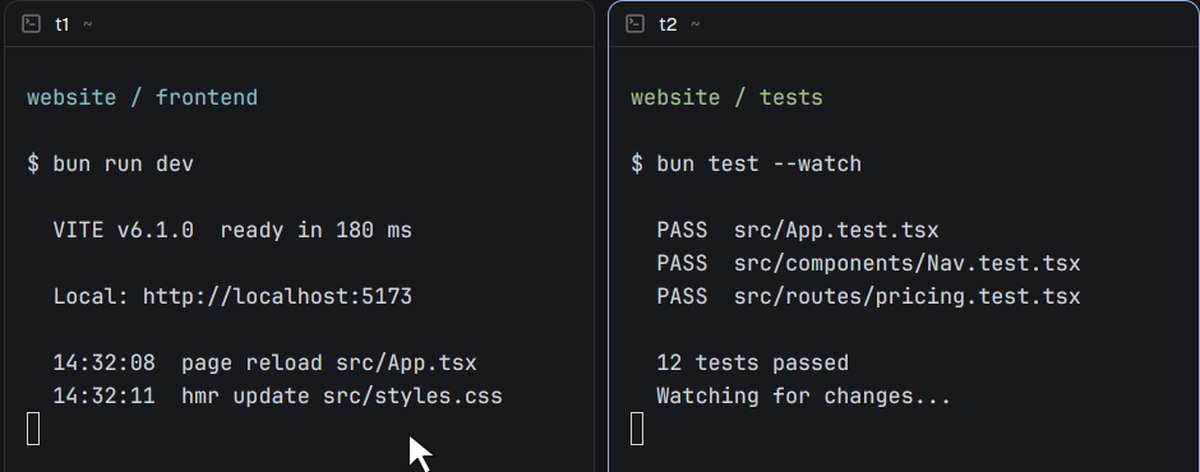Image resolution: width=1200 pixels, height=472 pixels.
Task: Click the '12 tests passed' line
Action: pos(753,363)
